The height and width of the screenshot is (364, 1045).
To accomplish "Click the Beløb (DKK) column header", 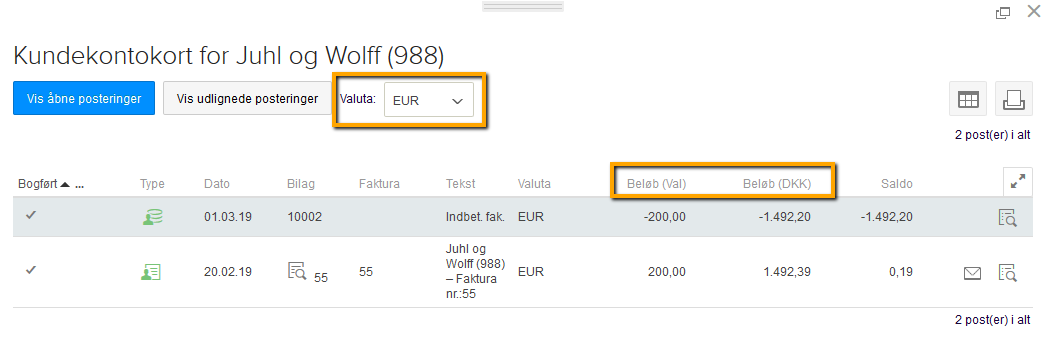I will click(777, 184).
